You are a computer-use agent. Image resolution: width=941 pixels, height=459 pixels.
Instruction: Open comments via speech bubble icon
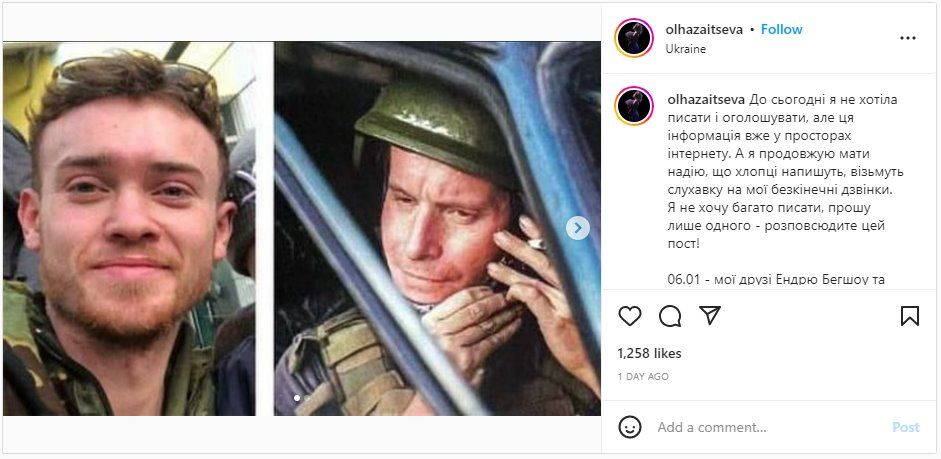pyautogui.click(x=670, y=316)
